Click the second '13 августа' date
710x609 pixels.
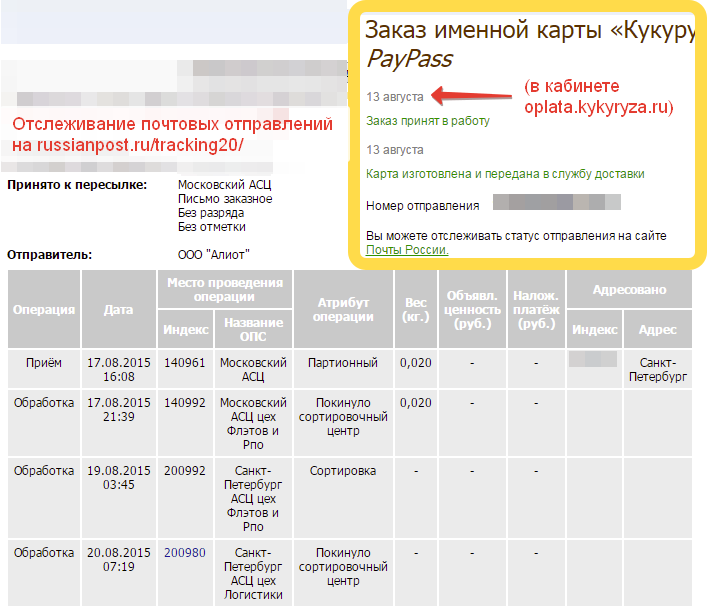coord(395,150)
